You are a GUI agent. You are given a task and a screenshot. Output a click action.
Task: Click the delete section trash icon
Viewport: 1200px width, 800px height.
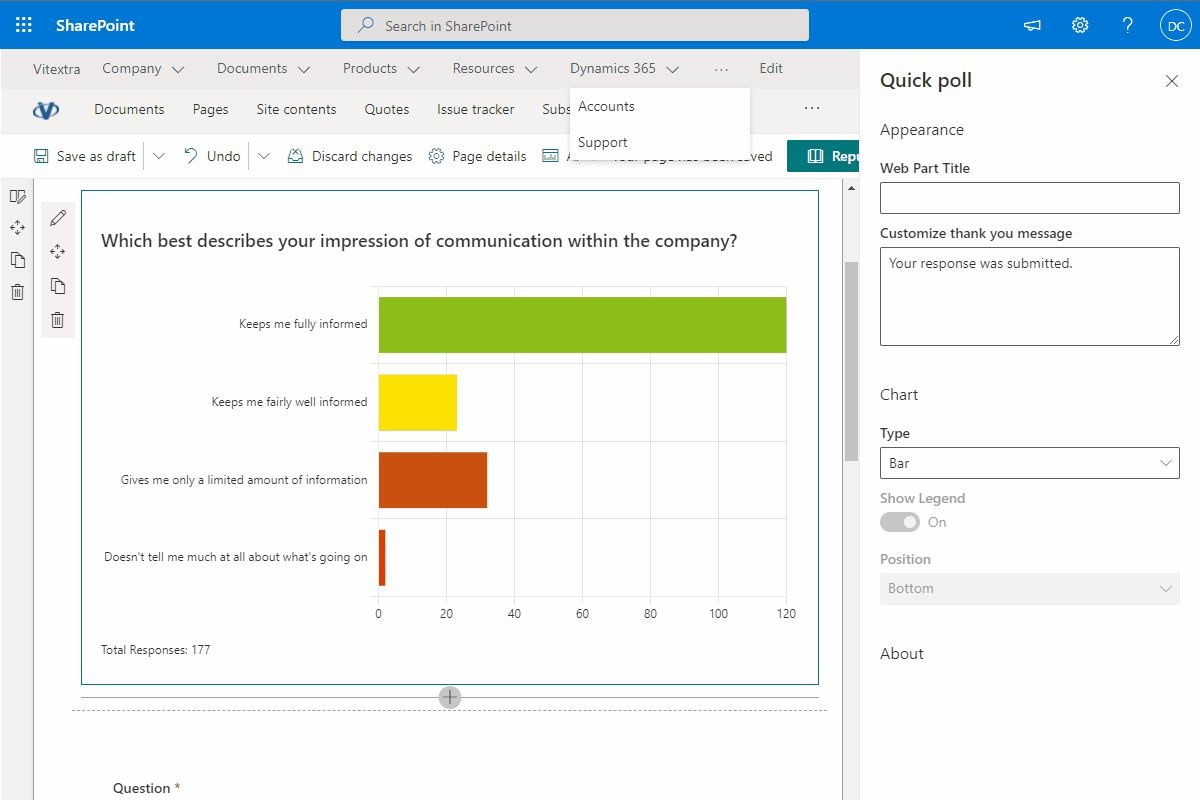(17, 292)
